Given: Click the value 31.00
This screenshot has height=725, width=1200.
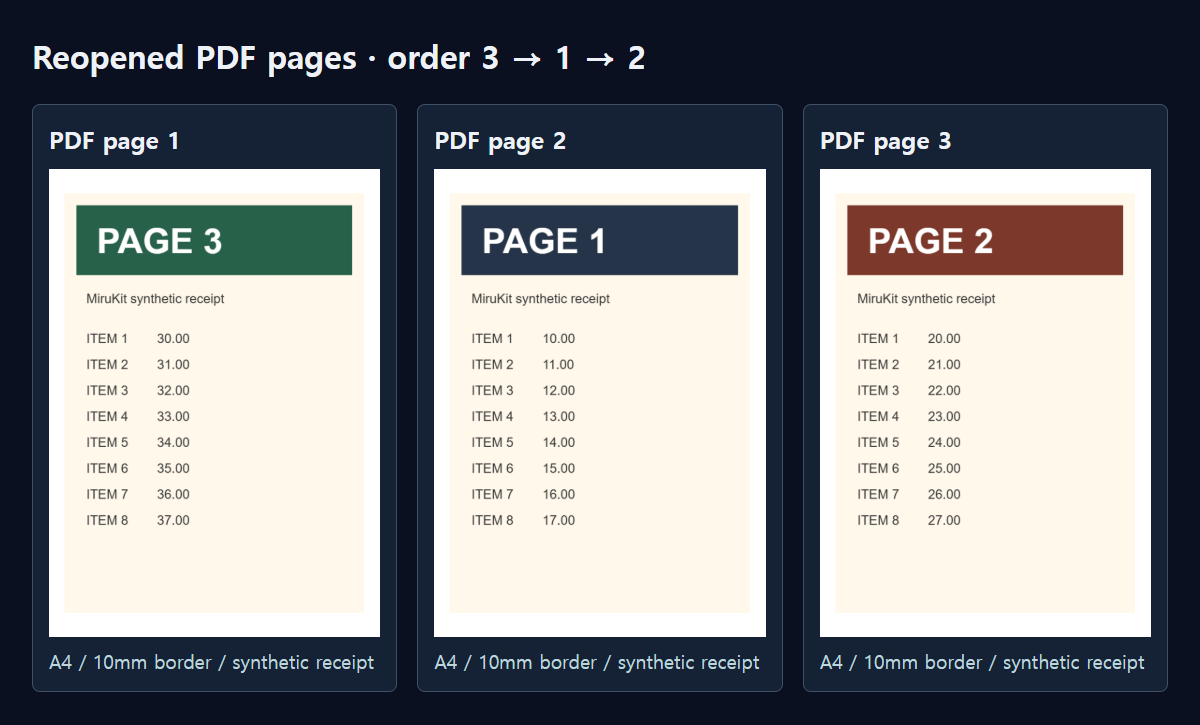Looking at the screenshot, I should coord(173,365).
